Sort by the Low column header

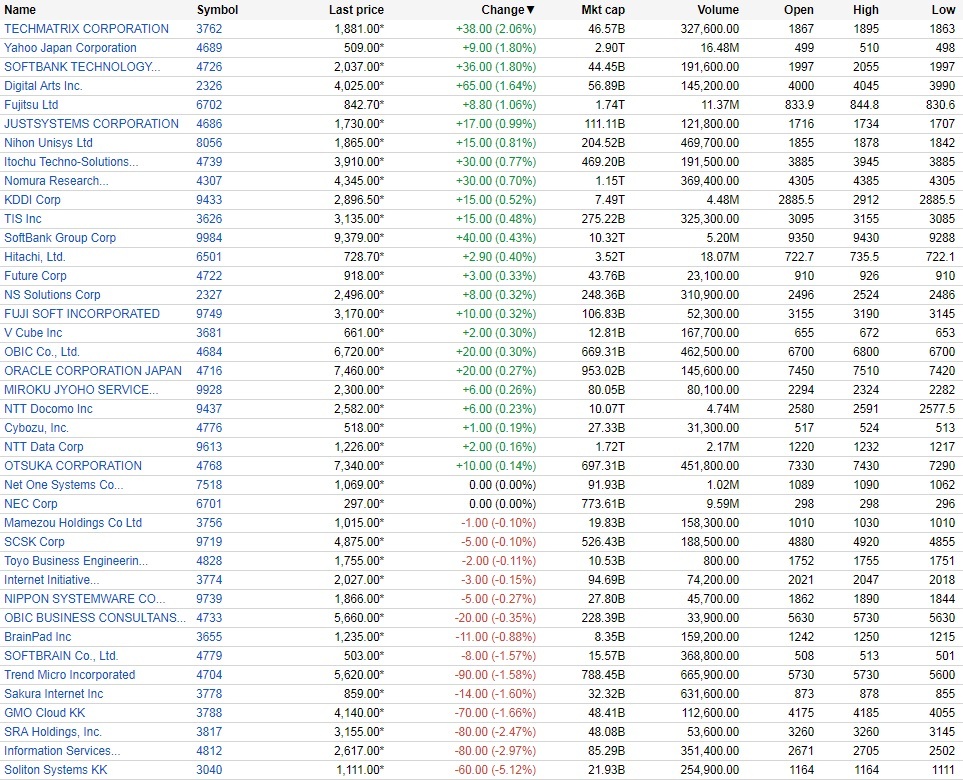coord(943,10)
